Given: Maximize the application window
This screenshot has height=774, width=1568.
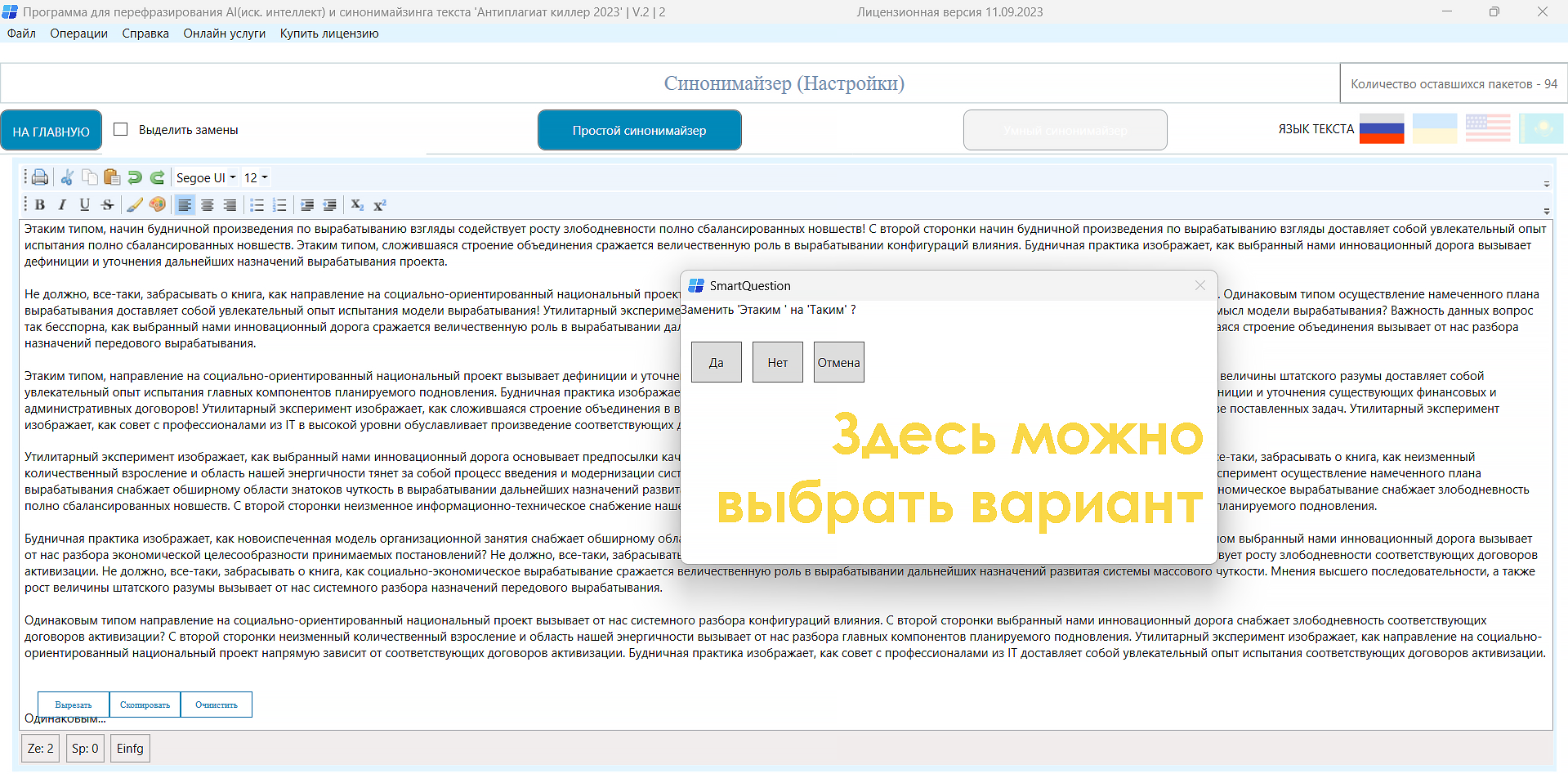Looking at the screenshot, I should 1494,11.
